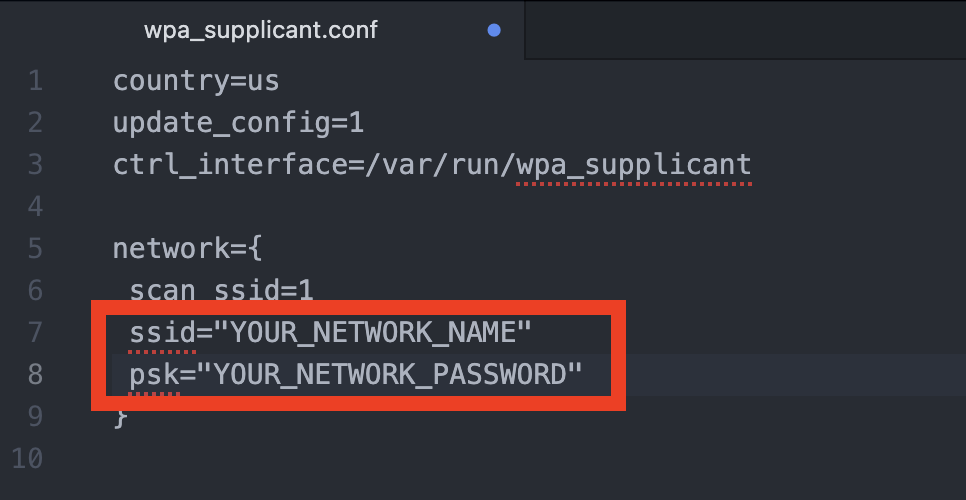Click the empty tab bar area beside the tab
Image resolution: width=966 pixels, height=500 pixels.
coord(744,30)
